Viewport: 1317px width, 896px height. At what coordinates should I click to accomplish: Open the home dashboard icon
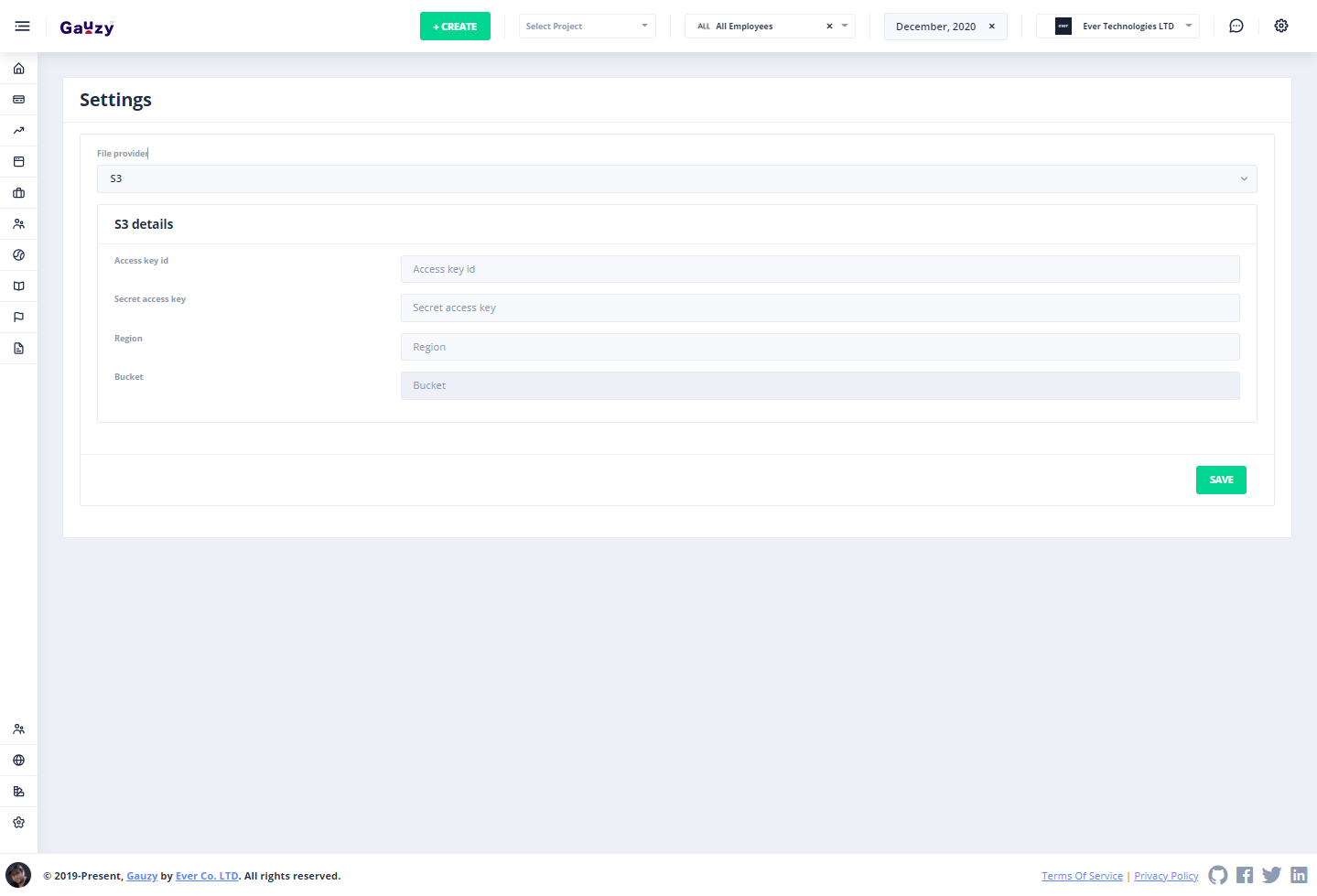[x=18, y=69]
